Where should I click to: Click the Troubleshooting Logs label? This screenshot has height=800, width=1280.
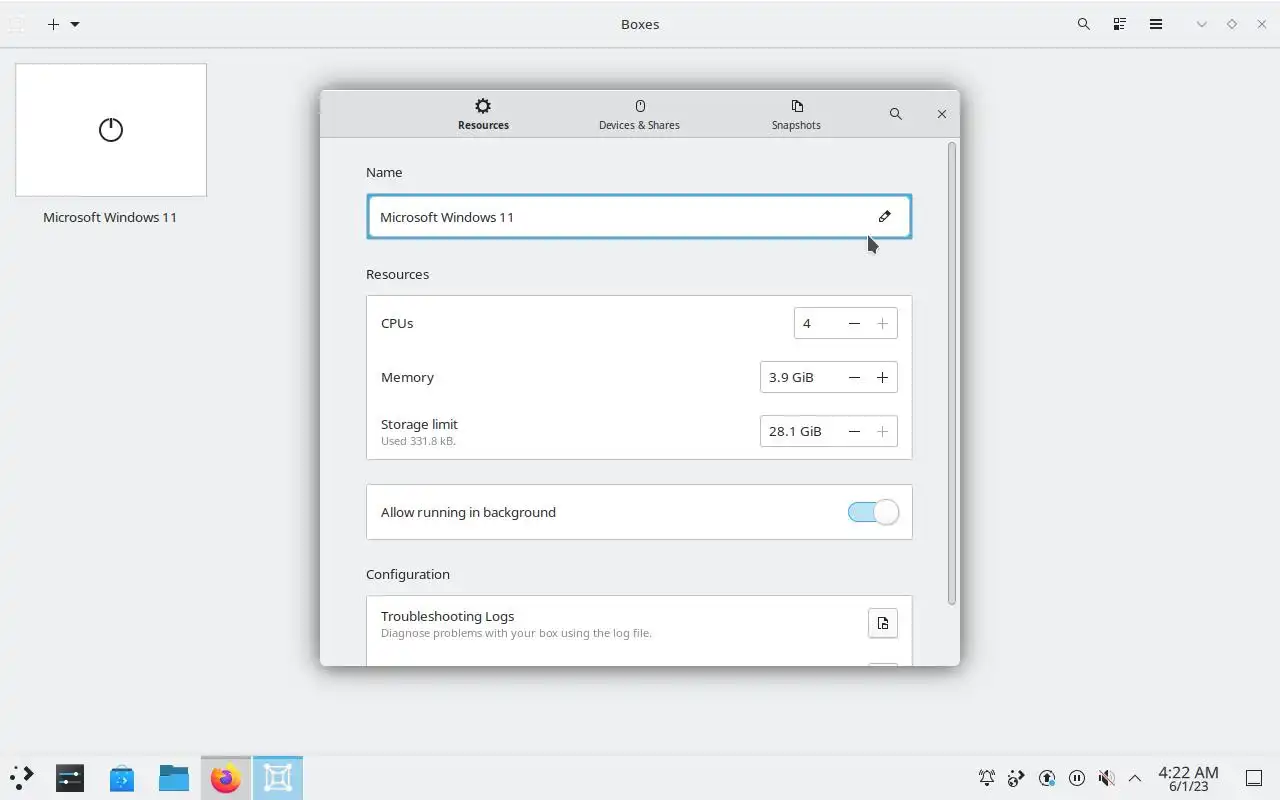447,616
